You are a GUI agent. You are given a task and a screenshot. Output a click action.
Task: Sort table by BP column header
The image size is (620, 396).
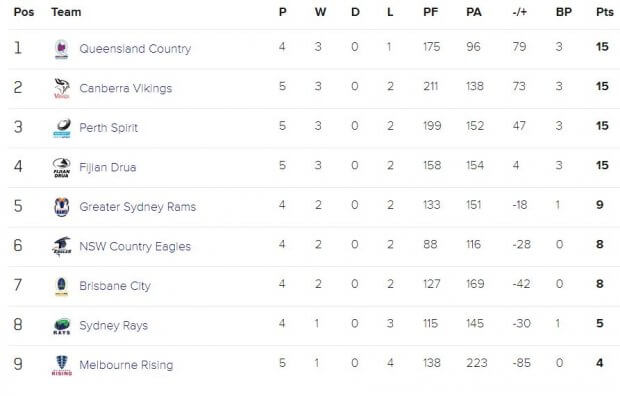click(x=563, y=12)
